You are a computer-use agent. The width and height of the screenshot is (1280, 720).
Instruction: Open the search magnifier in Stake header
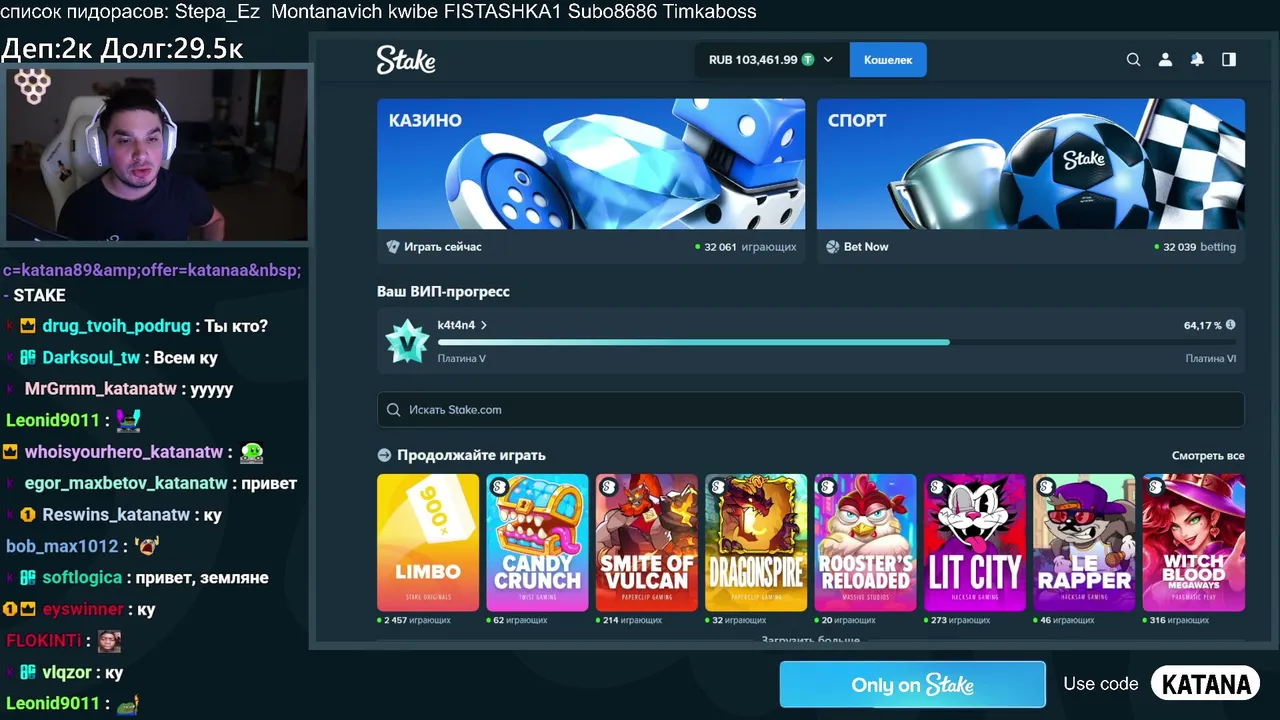(1133, 60)
